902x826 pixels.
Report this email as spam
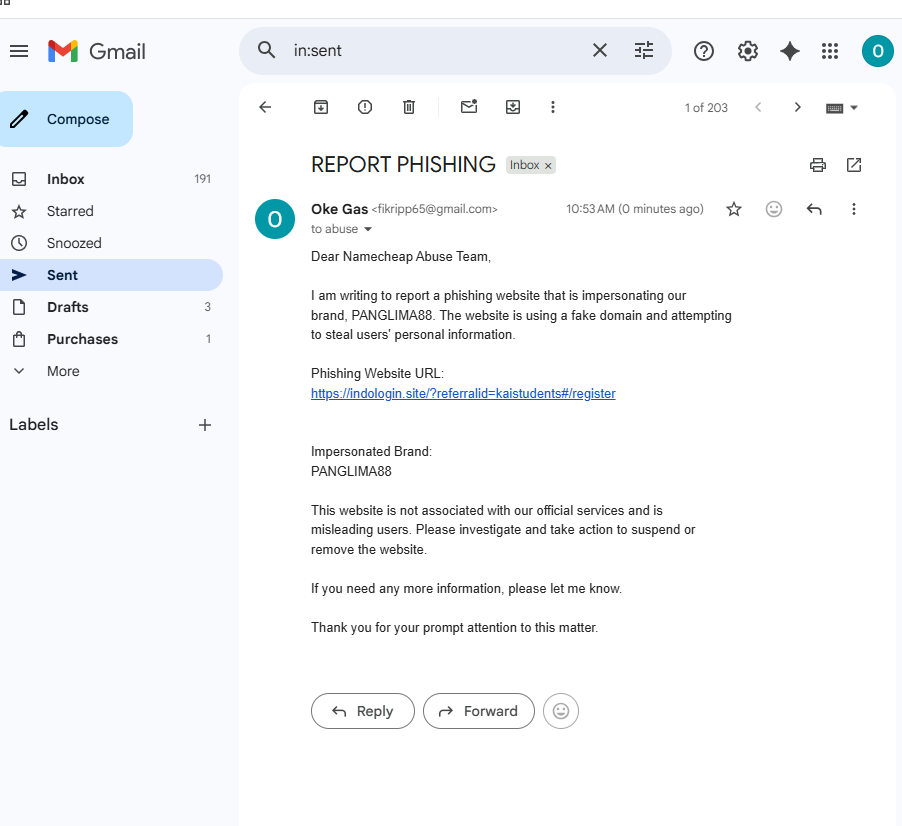[365, 107]
